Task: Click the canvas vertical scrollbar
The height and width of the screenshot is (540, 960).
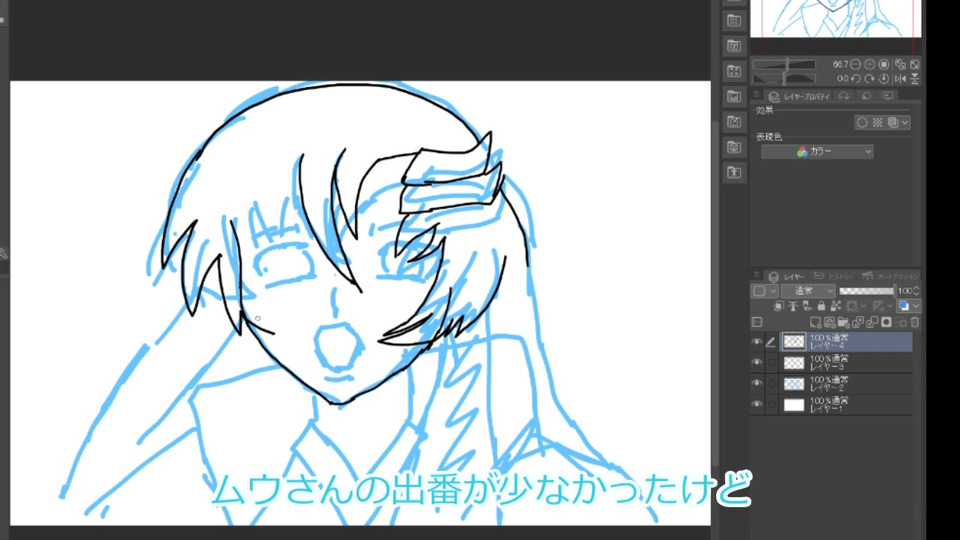Action: (x=714, y=294)
